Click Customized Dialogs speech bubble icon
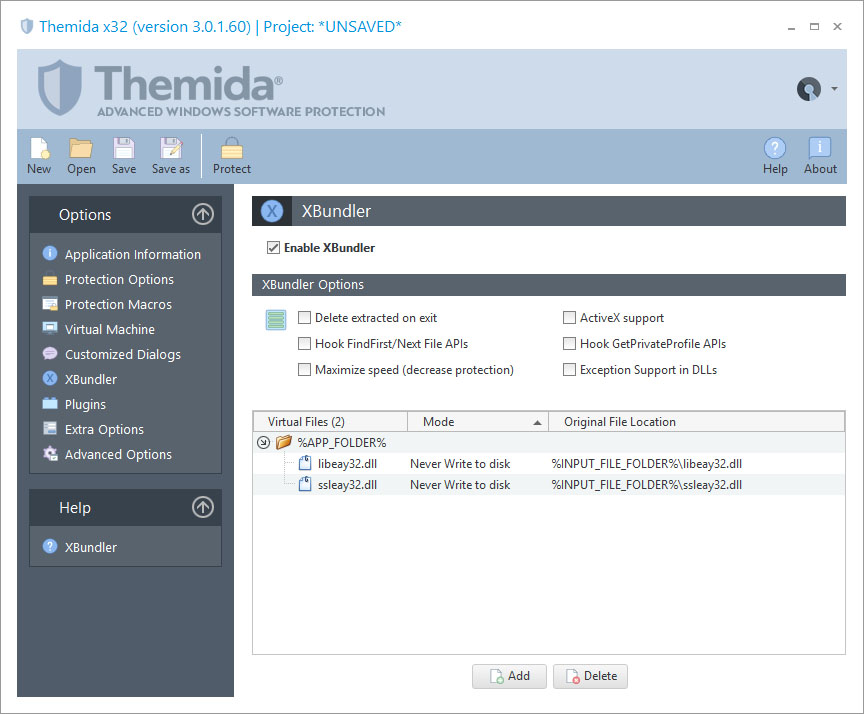The height and width of the screenshot is (714, 864). [50, 353]
